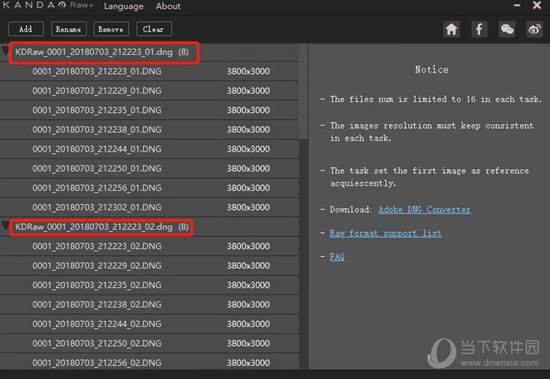Select file 0001_20180703_212229_02.DNG
The image size is (550, 379).
click(x=149, y=266)
